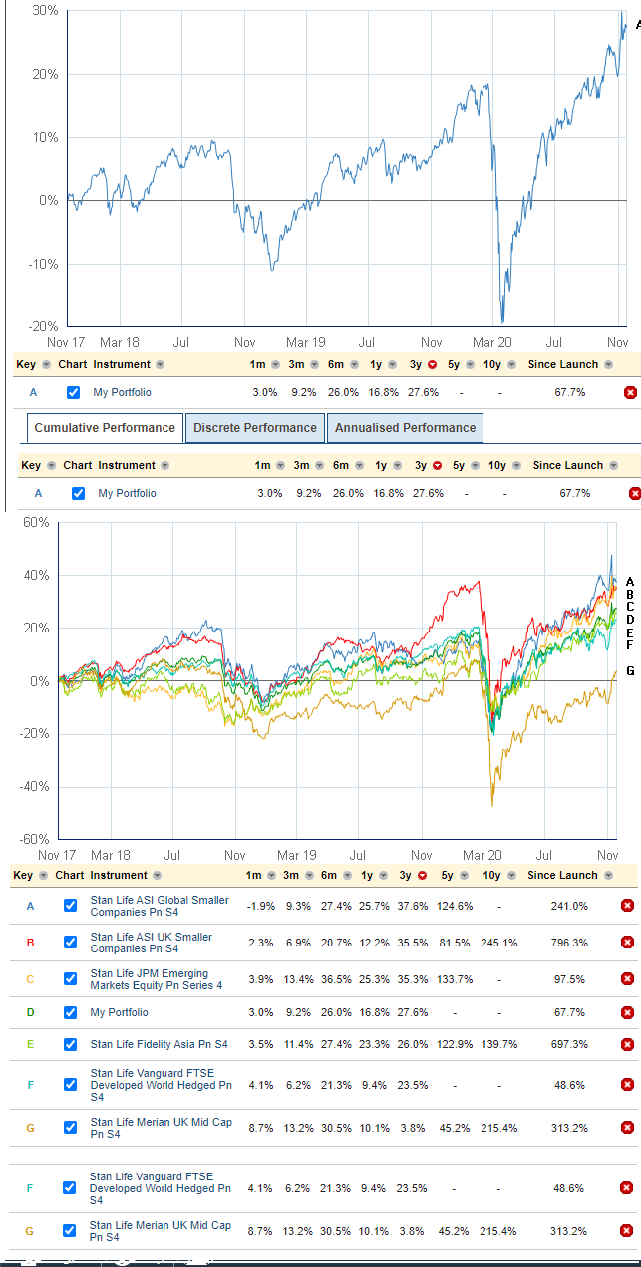Delete the JPM Emerging Markets Equity fund row

point(627,980)
